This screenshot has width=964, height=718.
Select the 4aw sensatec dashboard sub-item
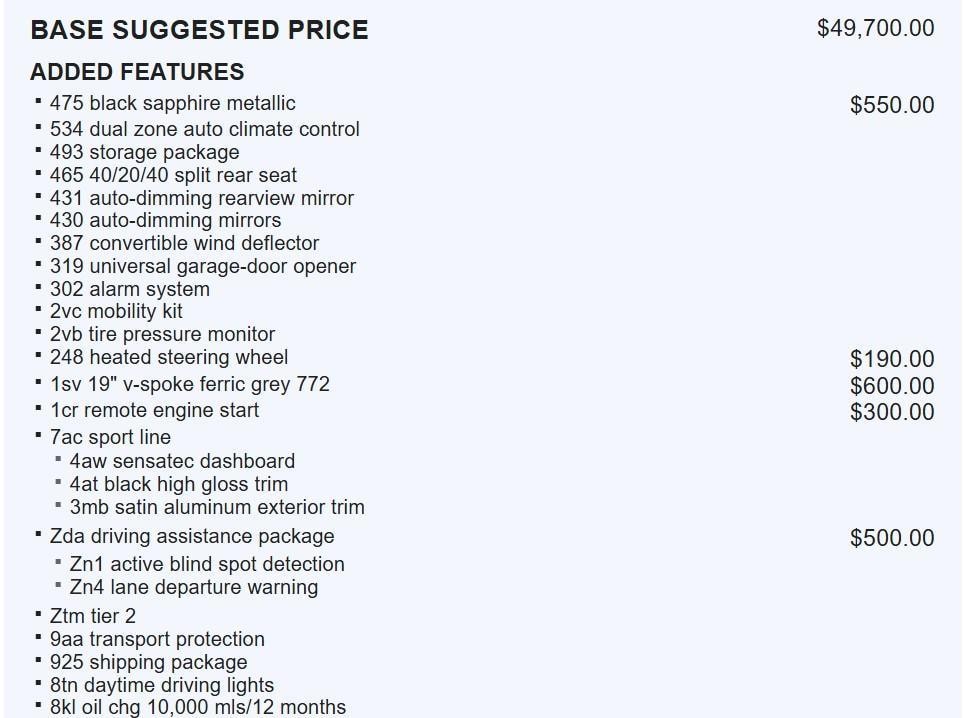click(x=182, y=461)
